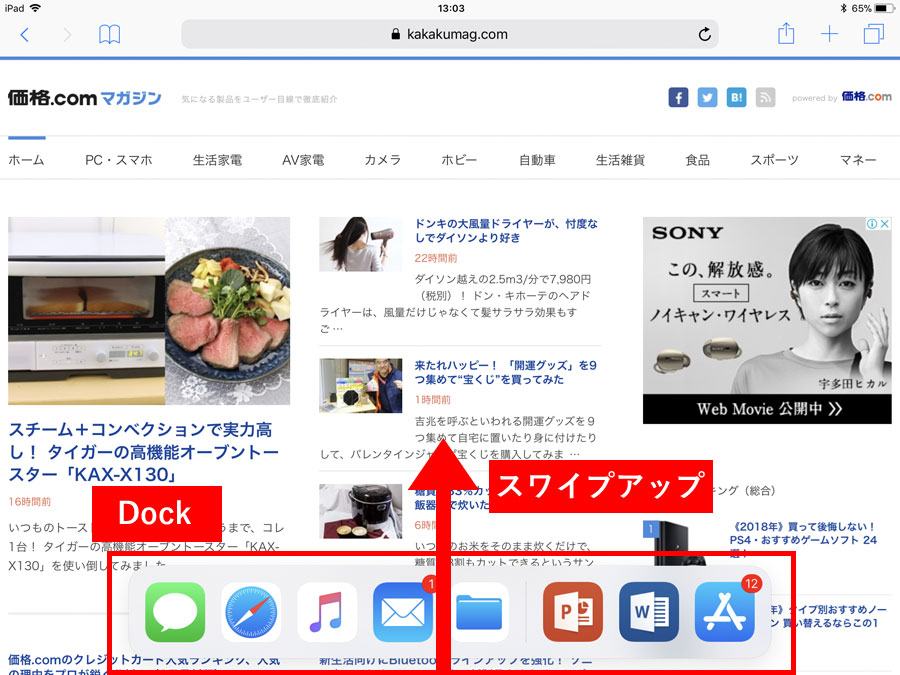Open the Facebook share icon
The image size is (900, 675).
tap(678, 98)
